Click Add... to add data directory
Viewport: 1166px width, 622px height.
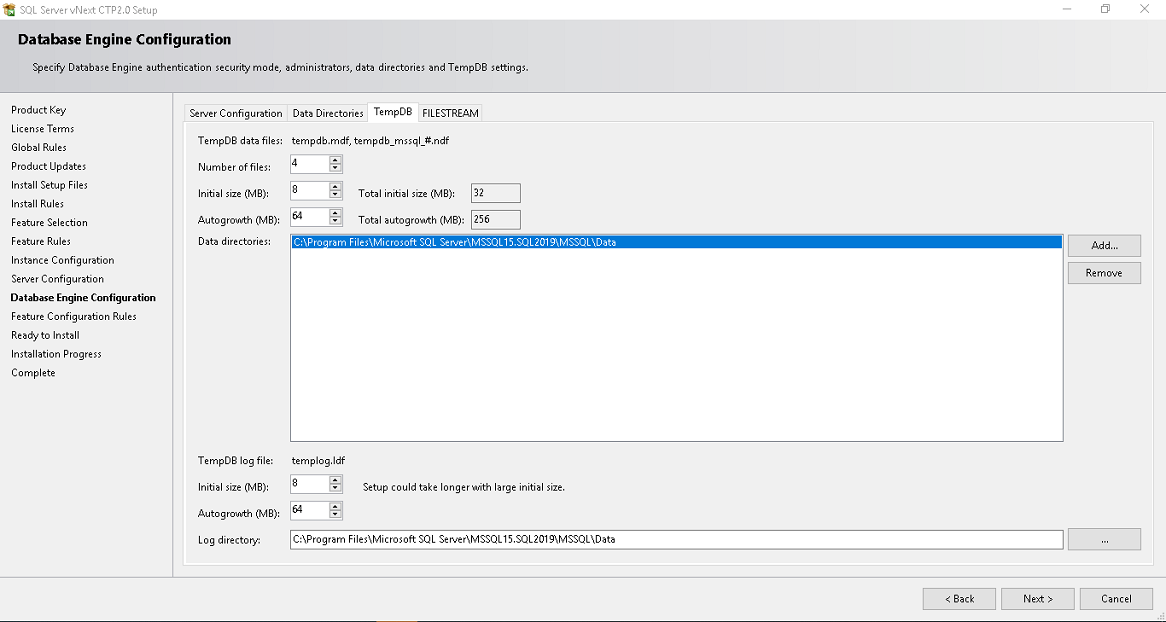point(1104,246)
